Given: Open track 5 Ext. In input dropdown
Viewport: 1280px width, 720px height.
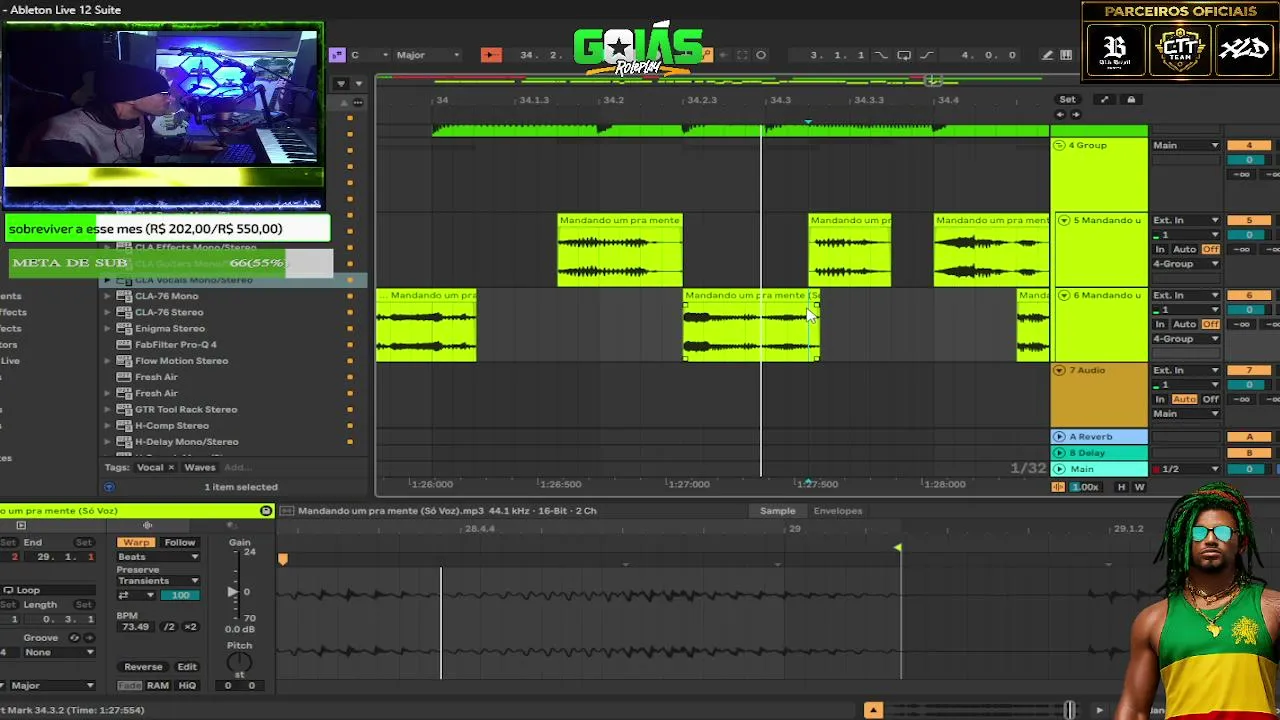Looking at the screenshot, I should [1186, 220].
